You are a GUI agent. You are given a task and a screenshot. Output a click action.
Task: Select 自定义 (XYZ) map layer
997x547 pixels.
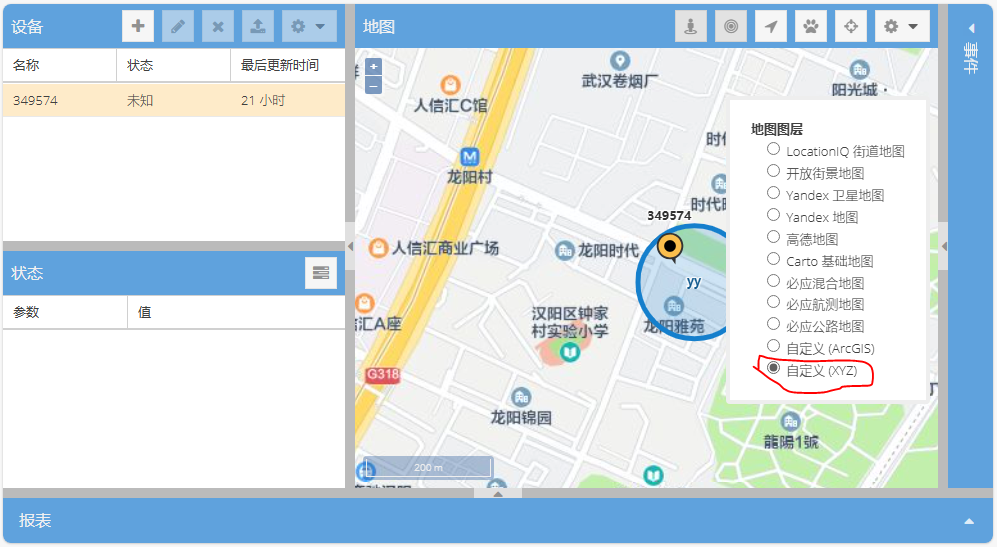click(x=773, y=368)
